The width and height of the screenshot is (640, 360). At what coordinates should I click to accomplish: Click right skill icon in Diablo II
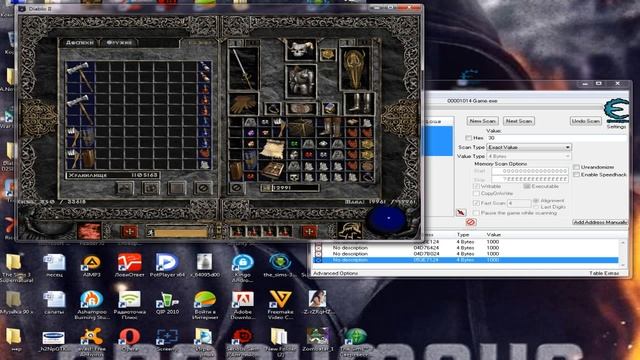(x=350, y=231)
